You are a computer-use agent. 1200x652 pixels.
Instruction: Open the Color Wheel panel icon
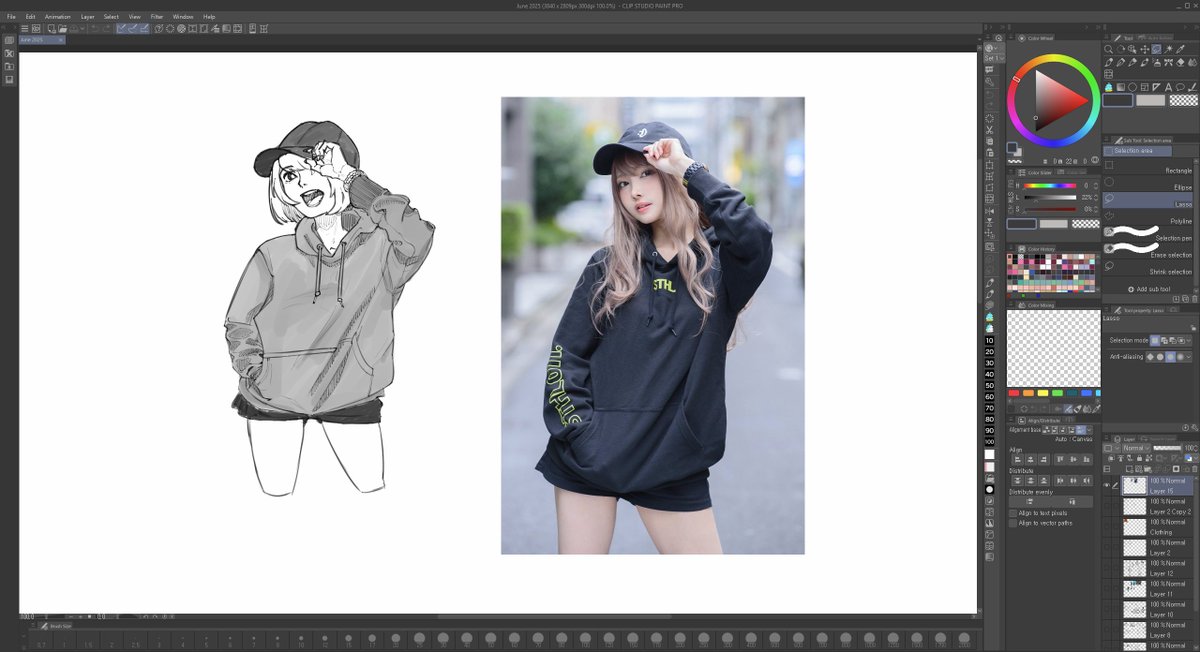(x=1022, y=38)
